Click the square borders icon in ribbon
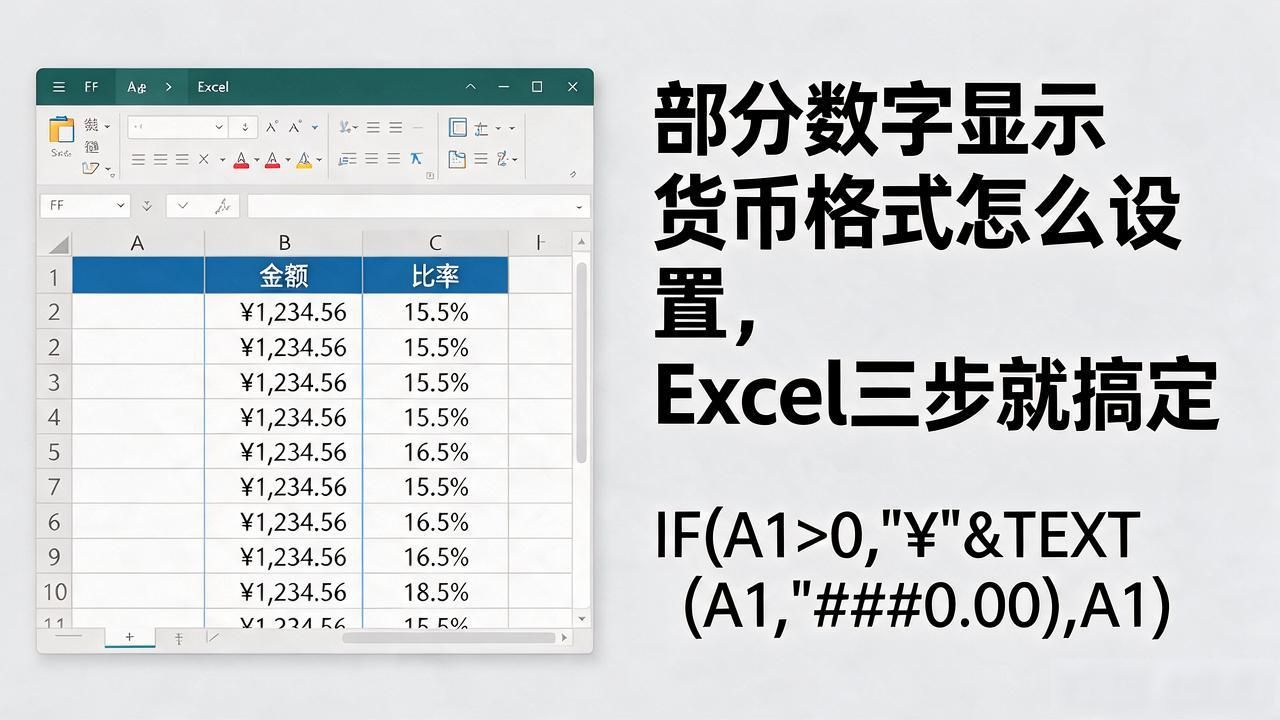This screenshot has height=720, width=1280. (x=458, y=127)
